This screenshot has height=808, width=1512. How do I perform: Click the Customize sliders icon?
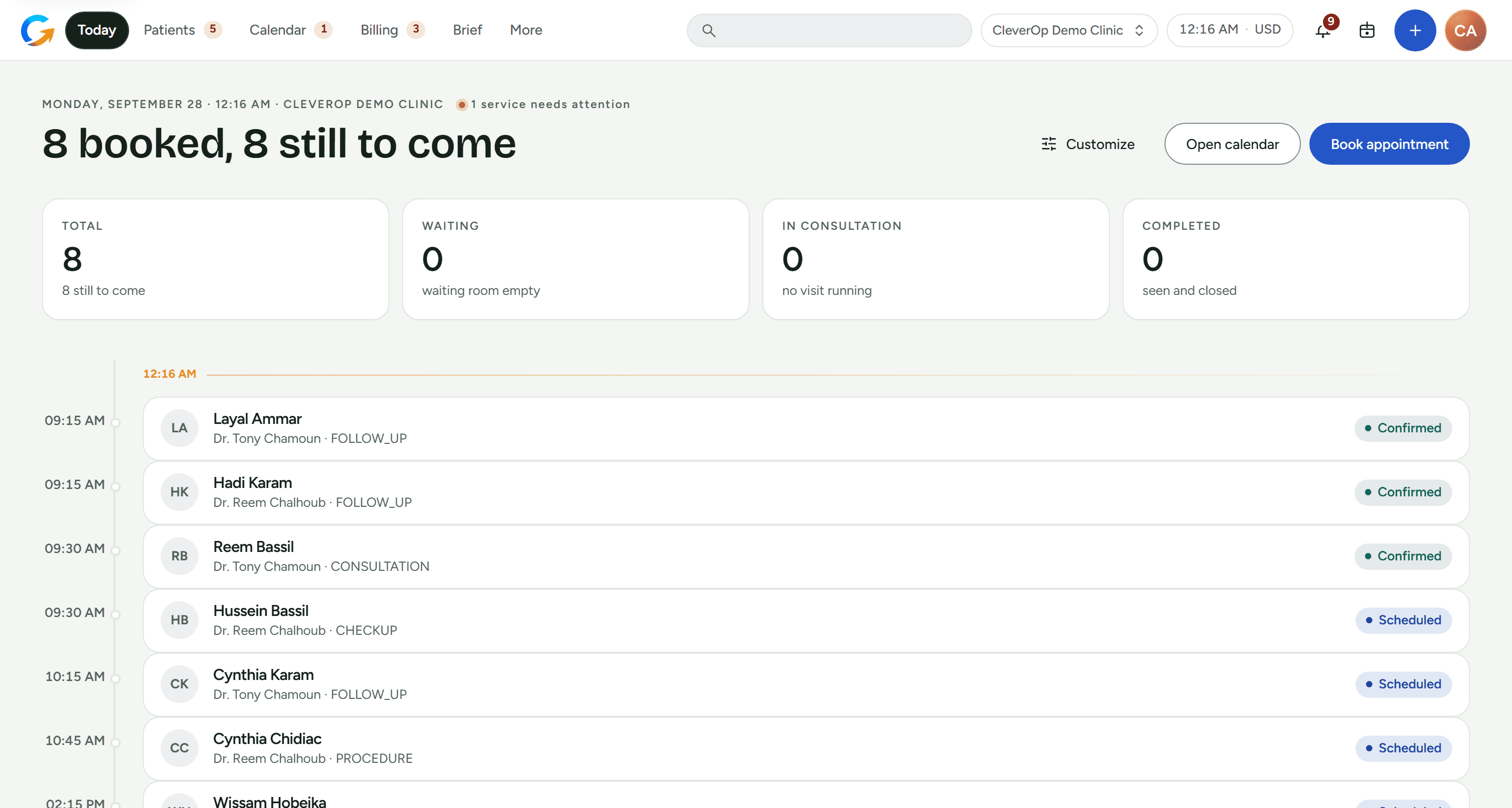tap(1049, 144)
